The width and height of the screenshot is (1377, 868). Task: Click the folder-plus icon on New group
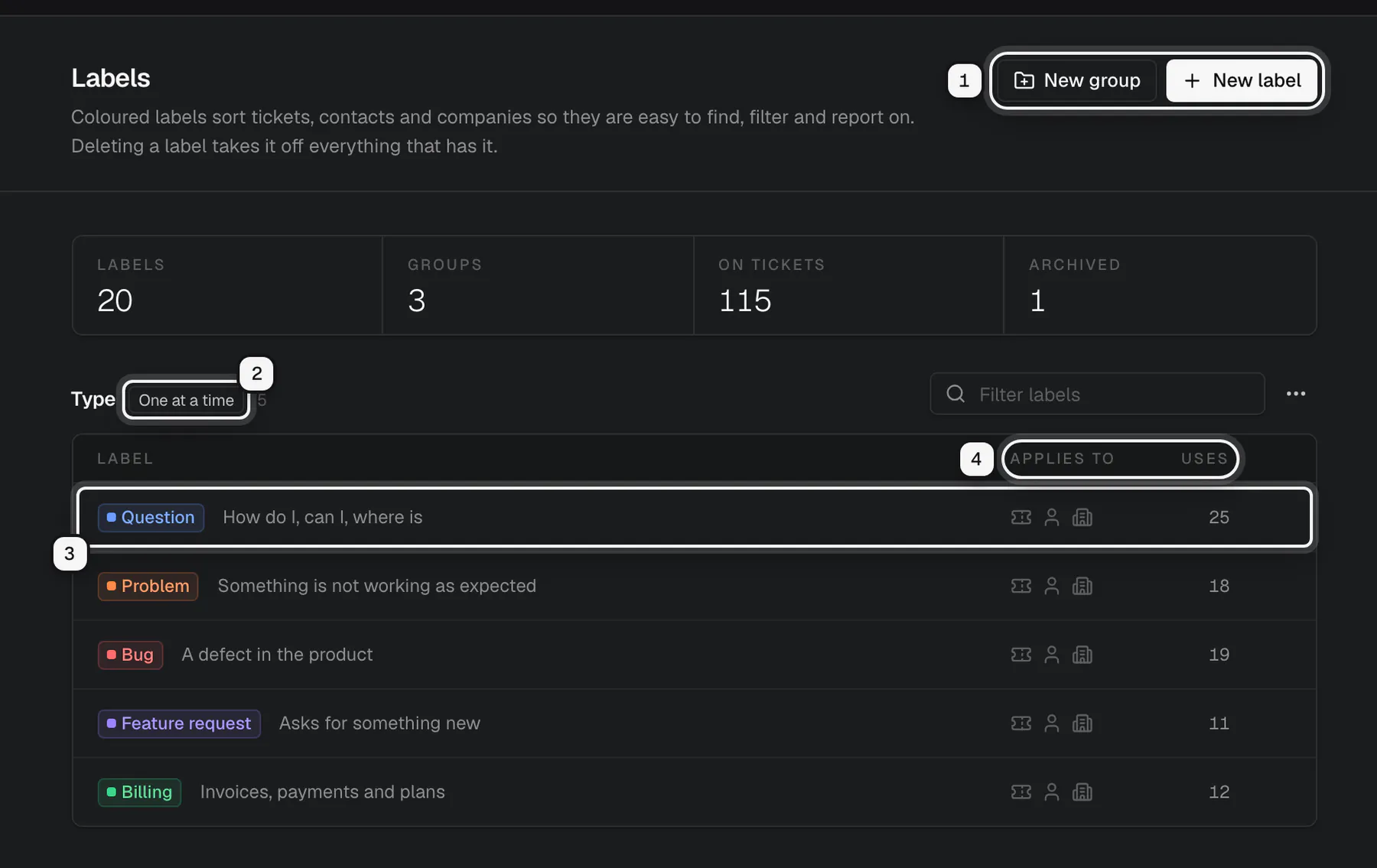coord(1024,80)
